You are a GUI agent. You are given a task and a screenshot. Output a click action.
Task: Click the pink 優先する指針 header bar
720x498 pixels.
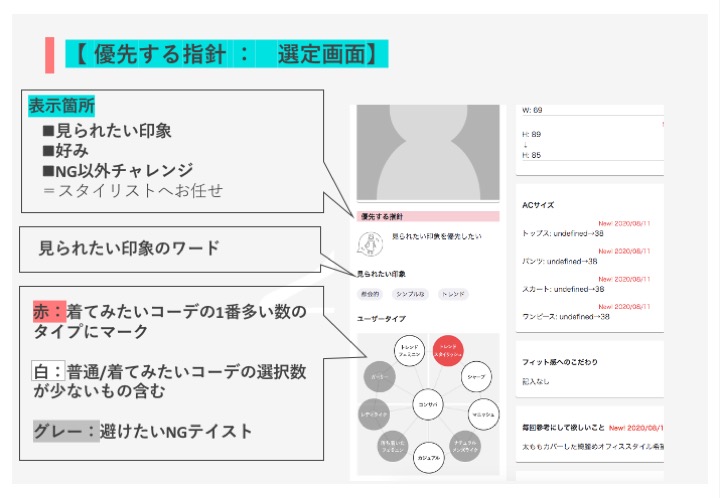pos(427,216)
